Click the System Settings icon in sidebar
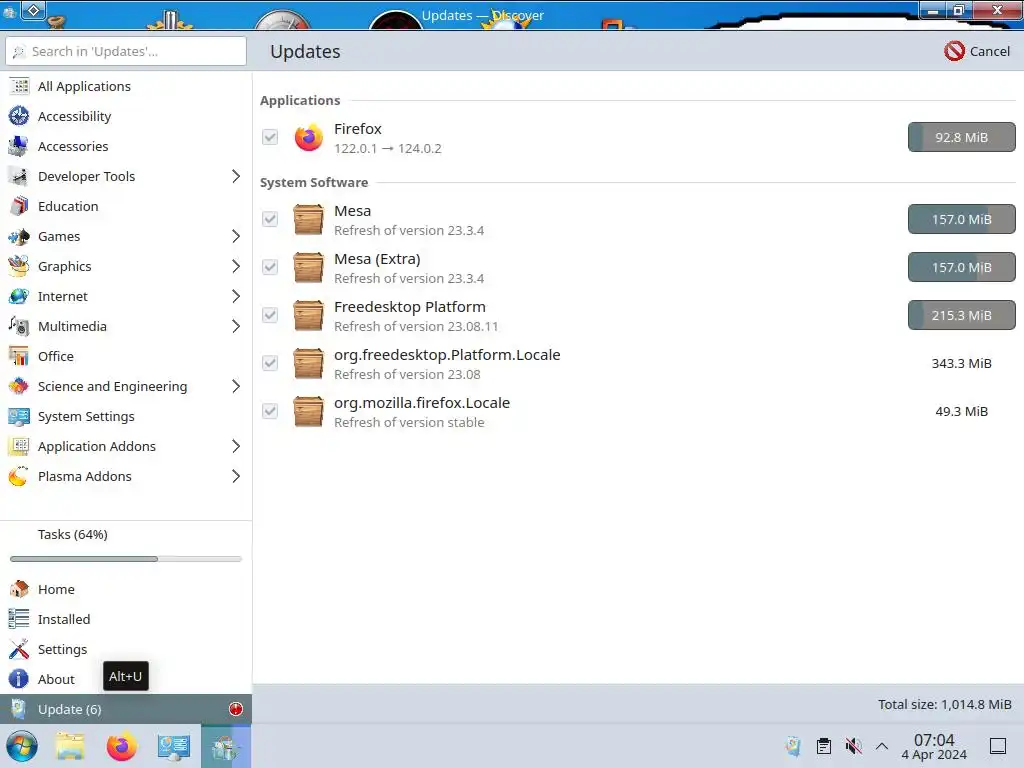1024x768 pixels. pyautogui.click(x=19, y=417)
